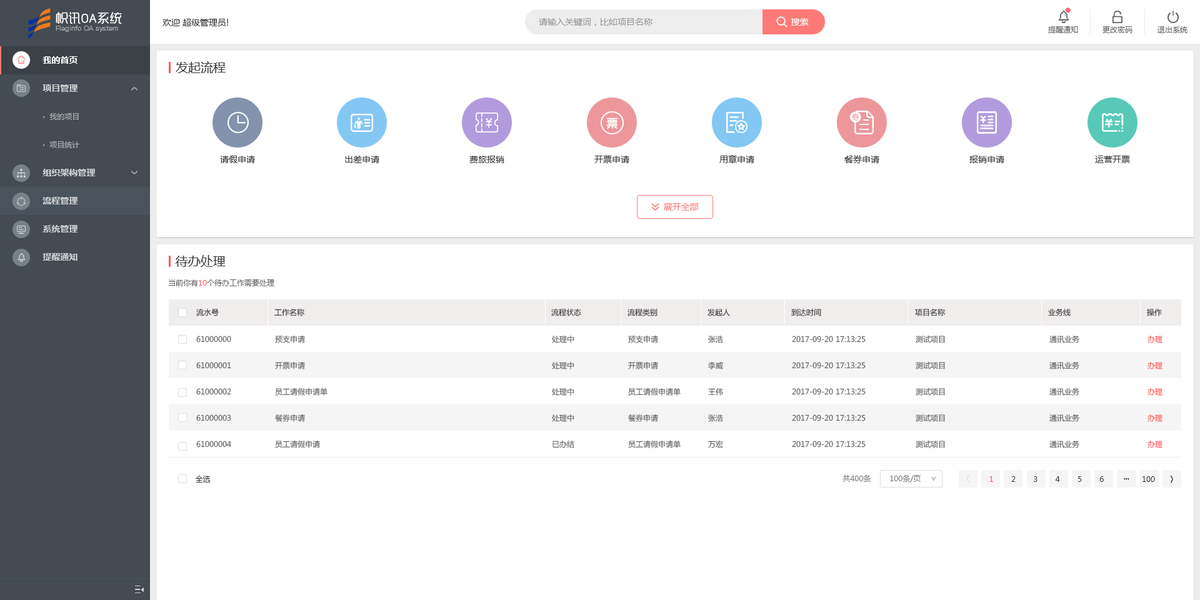Open the 餐券申请 icon
The width and height of the screenshot is (1200, 600).
coord(862,122)
